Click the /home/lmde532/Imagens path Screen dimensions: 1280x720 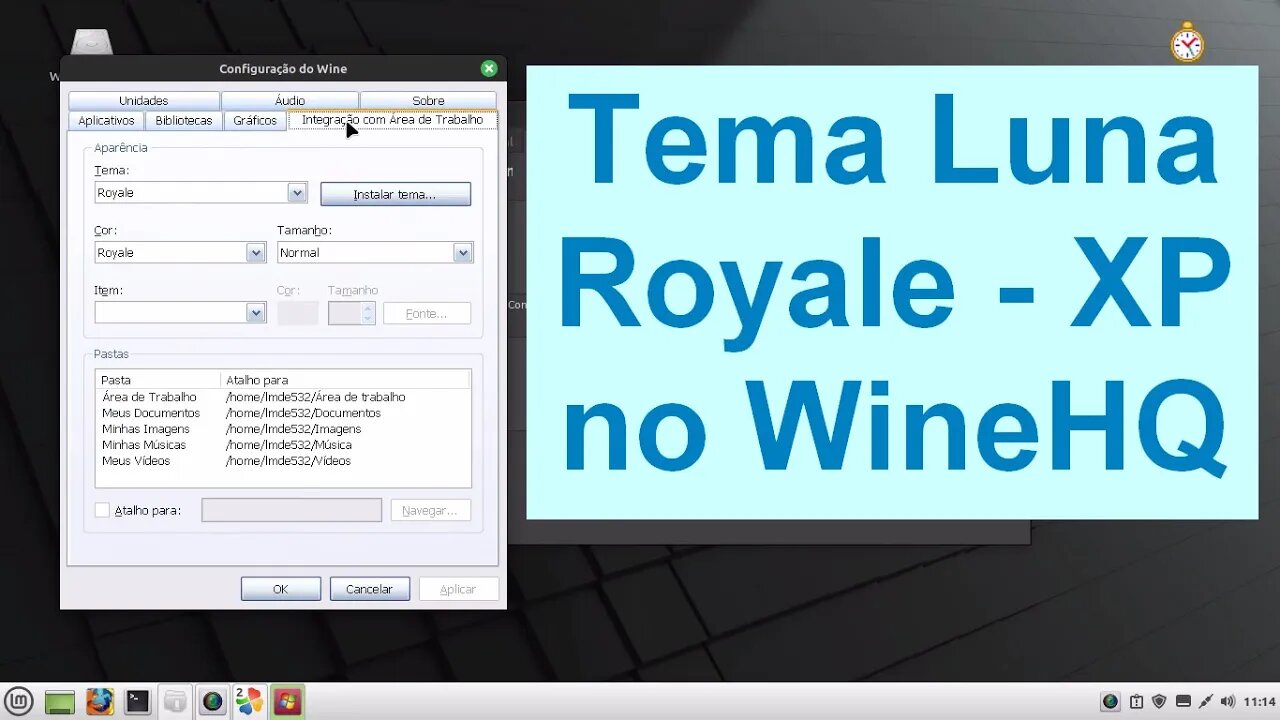click(x=294, y=429)
